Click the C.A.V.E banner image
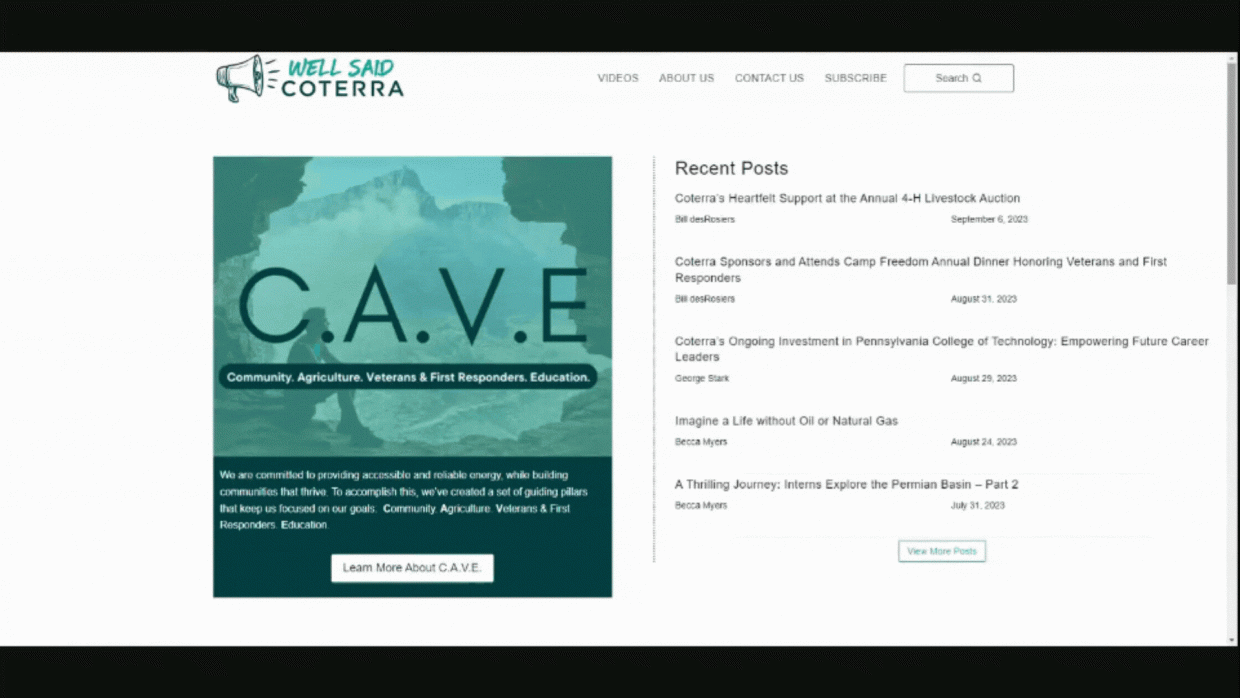 pos(412,306)
